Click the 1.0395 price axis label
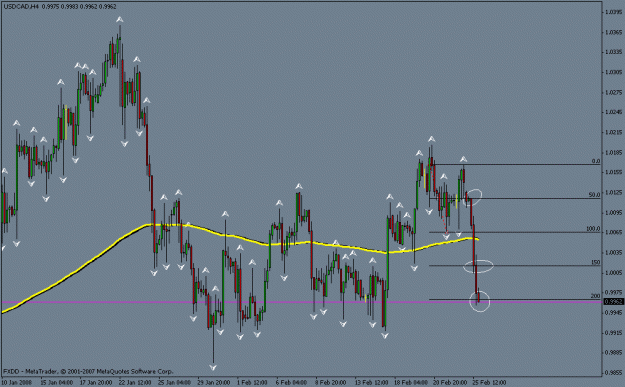The width and height of the screenshot is (625, 387). [x=613, y=12]
